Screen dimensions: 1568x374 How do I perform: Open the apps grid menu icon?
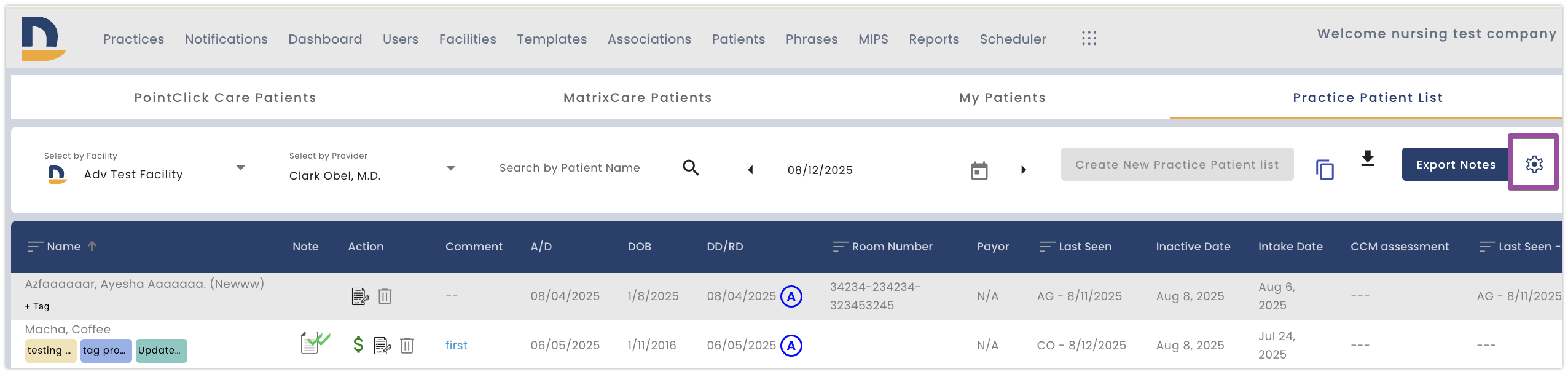(x=1089, y=39)
